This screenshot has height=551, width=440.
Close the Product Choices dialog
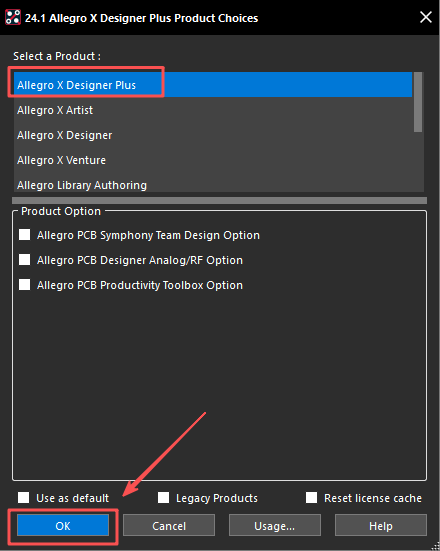click(426, 17)
